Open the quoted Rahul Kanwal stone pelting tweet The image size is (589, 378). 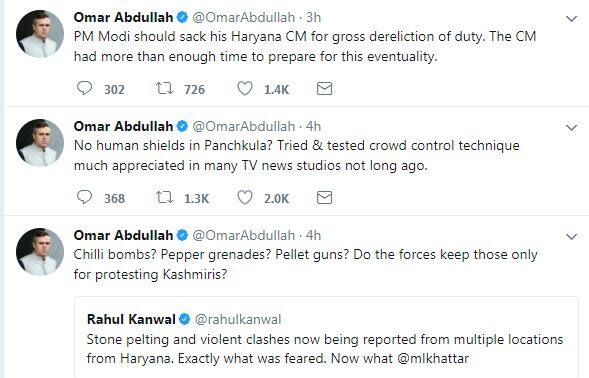pos(326,337)
